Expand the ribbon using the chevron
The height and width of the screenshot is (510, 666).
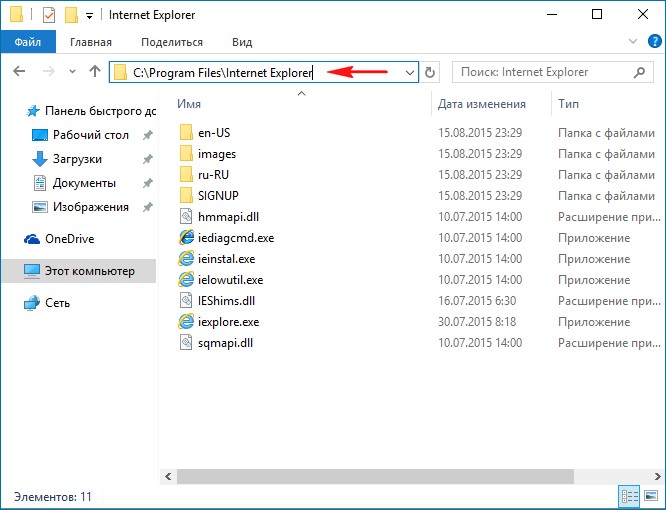click(x=632, y=42)
